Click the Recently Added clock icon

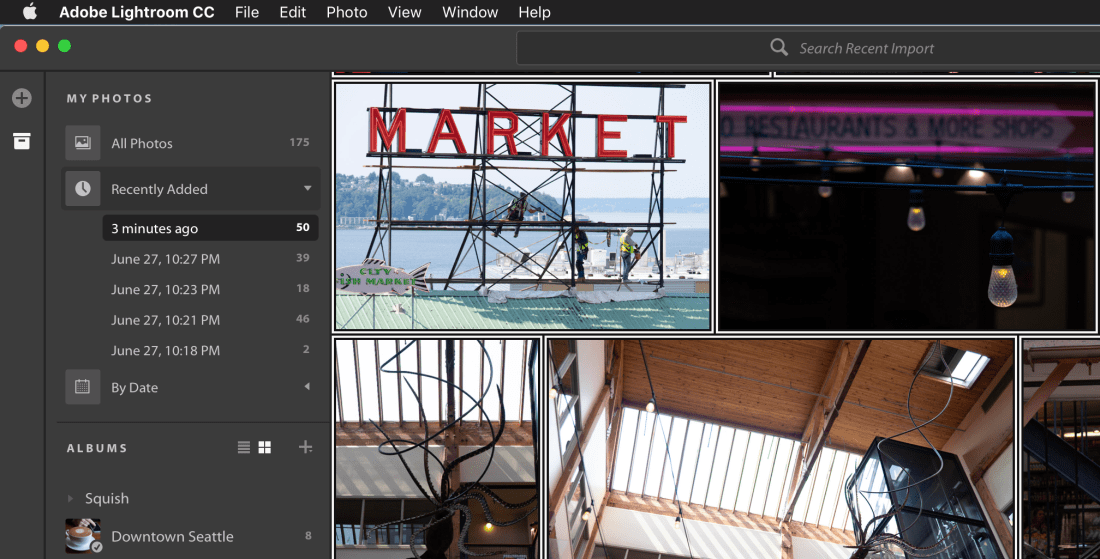coord(83,189)
